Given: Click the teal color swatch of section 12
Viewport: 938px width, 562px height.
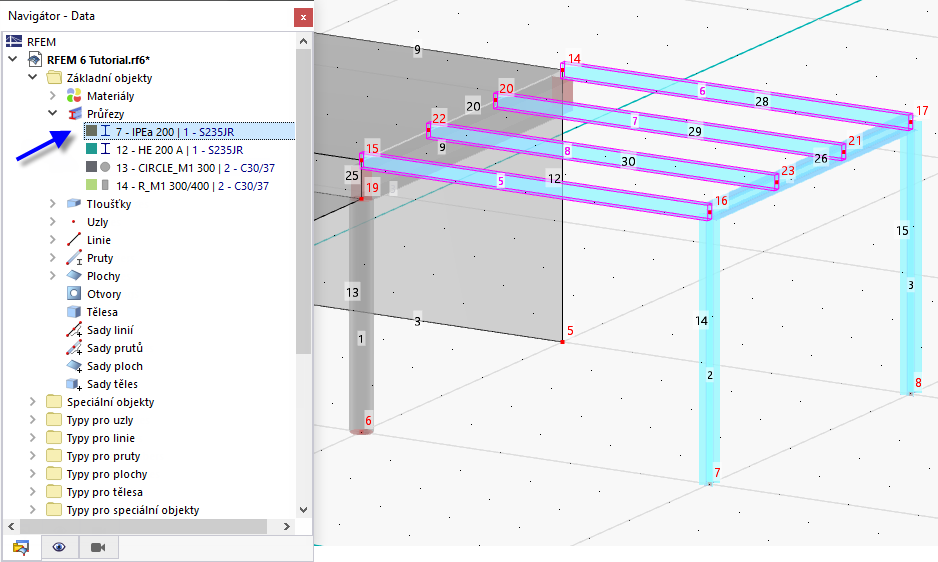Looking at the screenshot, I should click(92, 148).
